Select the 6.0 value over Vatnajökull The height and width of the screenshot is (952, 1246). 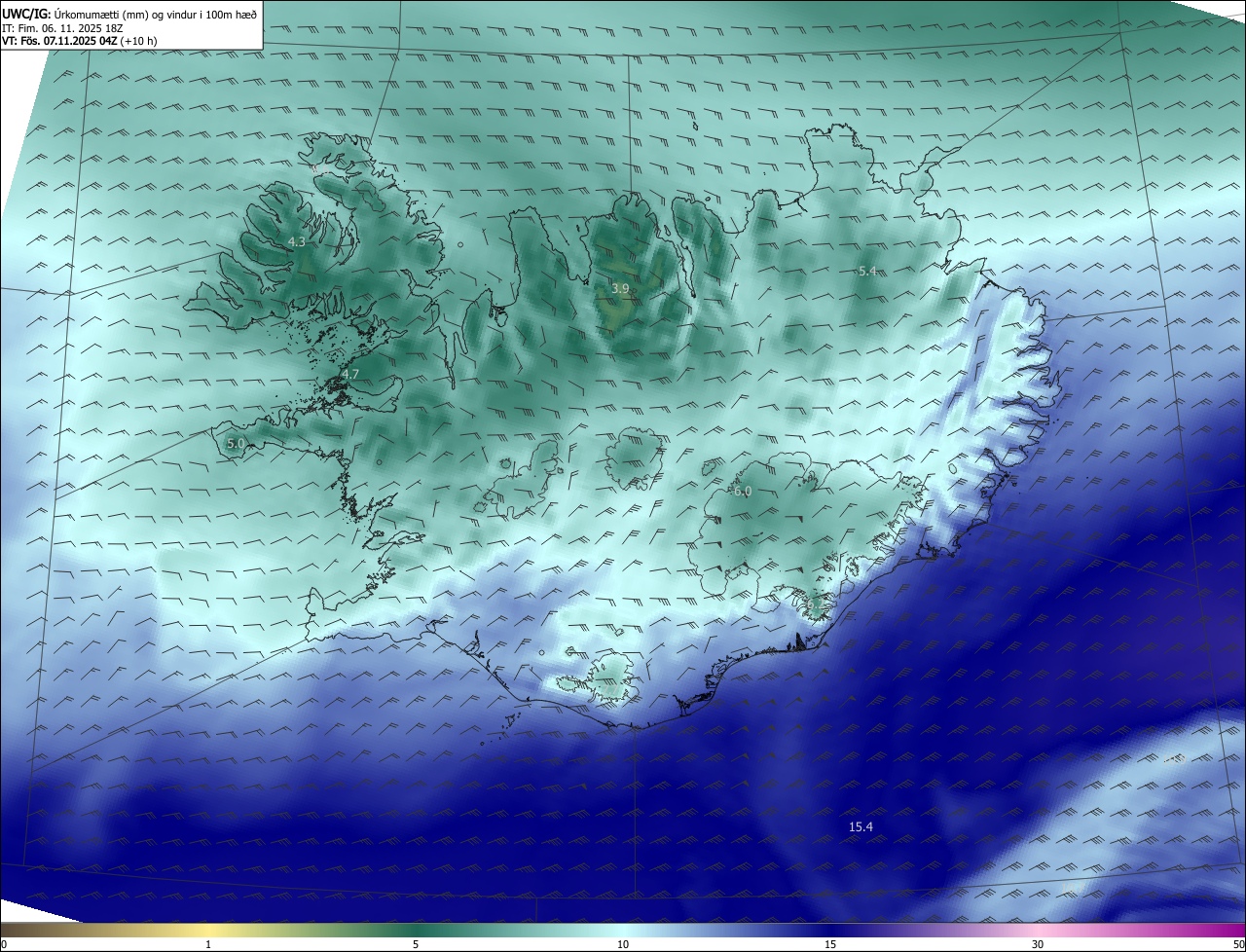pyautogui.click(x=743, y=492)
